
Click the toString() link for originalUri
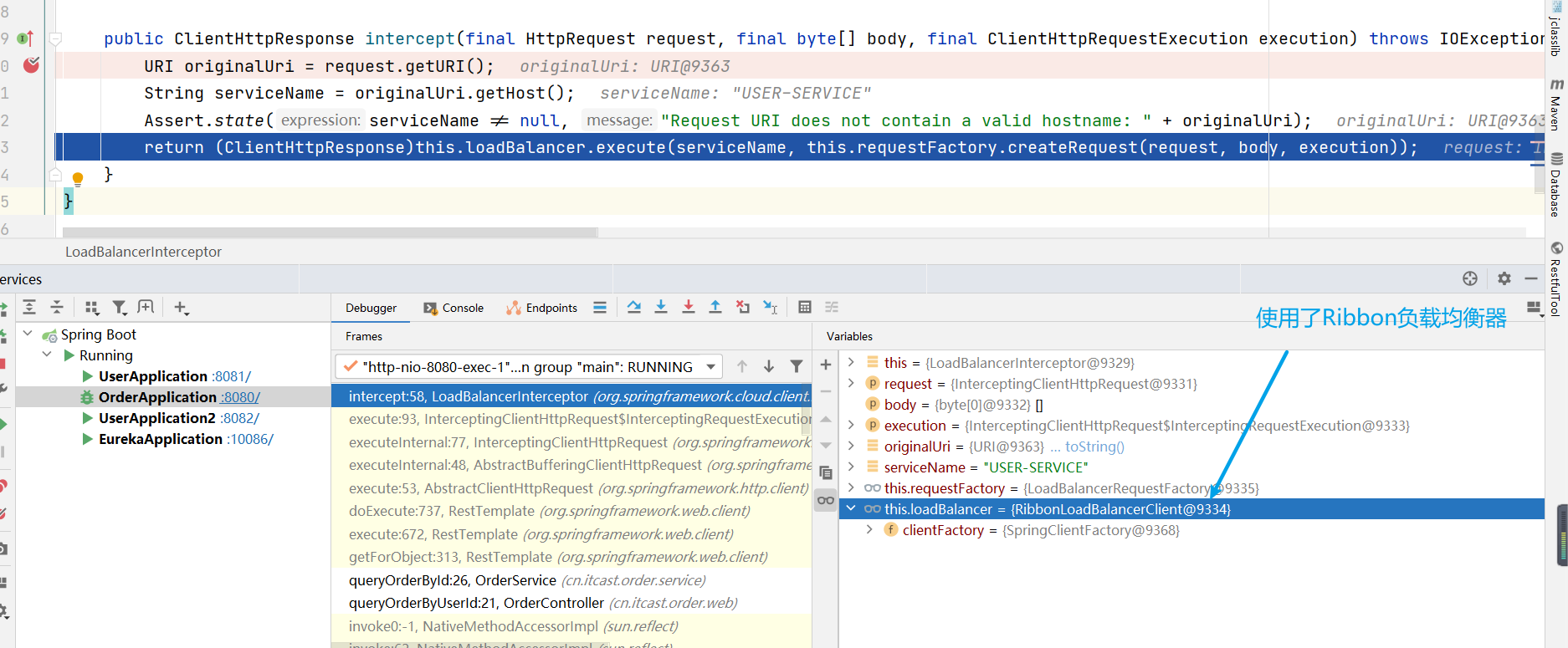point(1094,446)
